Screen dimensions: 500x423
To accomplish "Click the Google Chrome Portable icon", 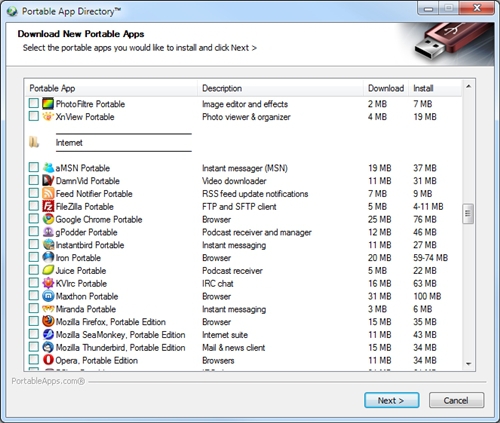I will pos(48,219).
